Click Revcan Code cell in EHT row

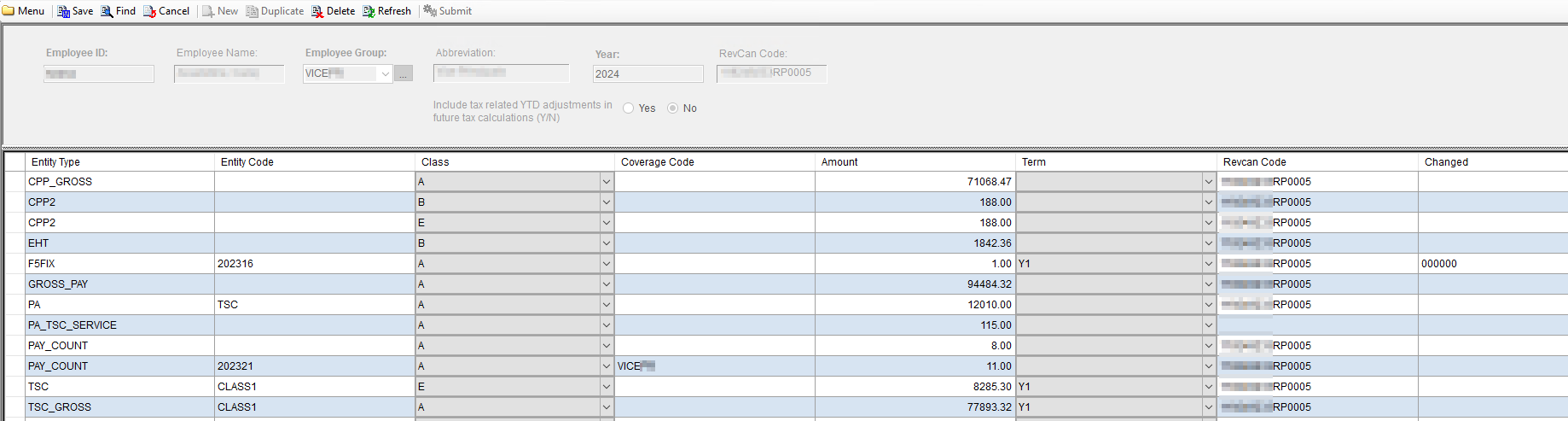[x=1318, y=243]
